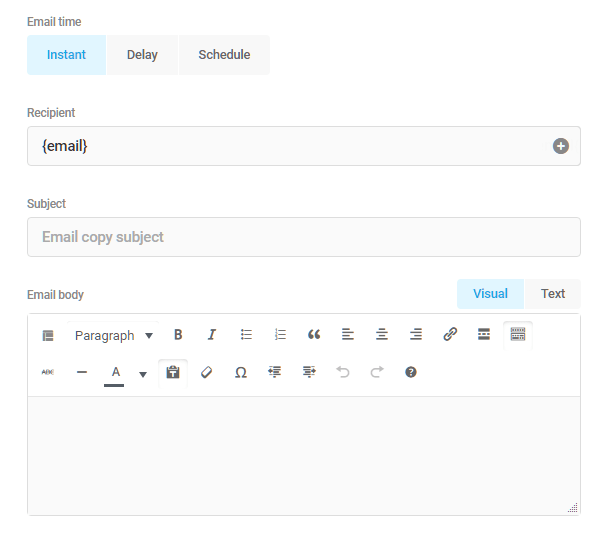Open the special character Omega tool
Image resolution: width=610 pixels, height=539 pixels.
pos(240,372)
